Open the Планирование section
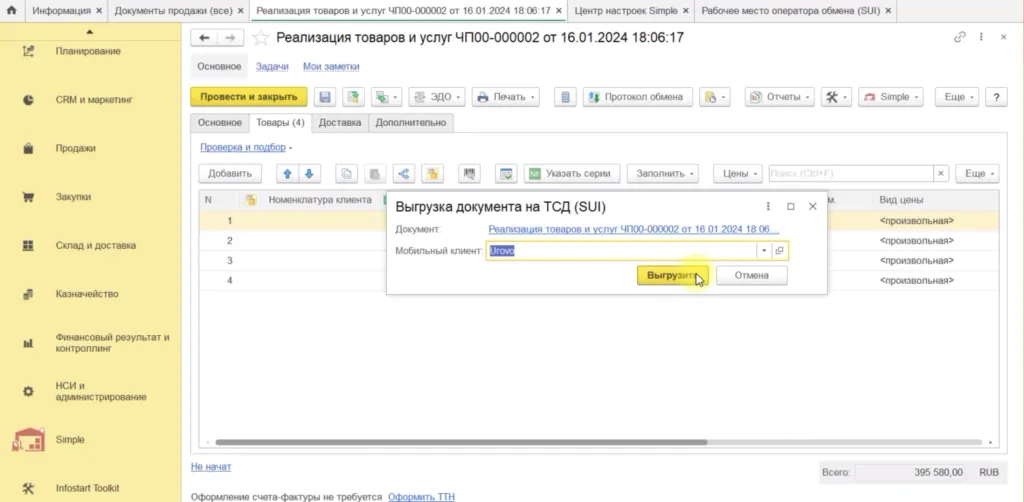Screen dimensions: 1024x502 (x=90, y=51)
